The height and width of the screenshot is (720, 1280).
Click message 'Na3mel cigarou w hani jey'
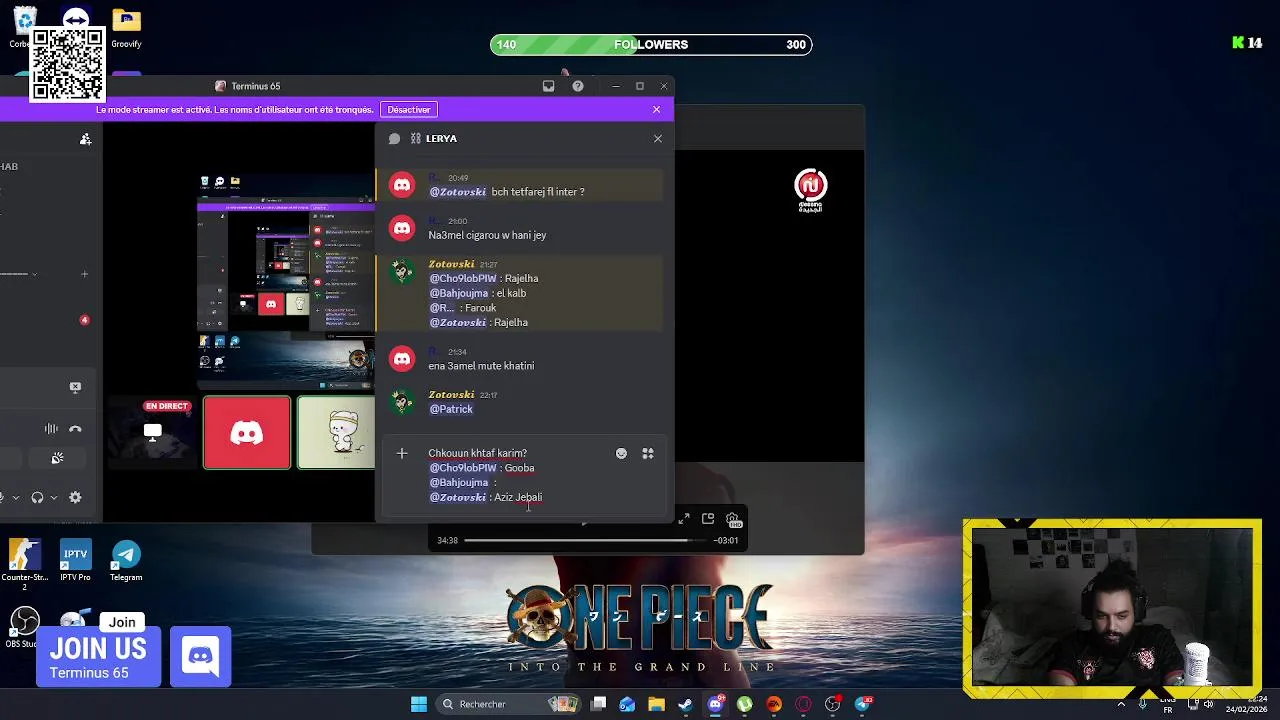click(487, 235)
